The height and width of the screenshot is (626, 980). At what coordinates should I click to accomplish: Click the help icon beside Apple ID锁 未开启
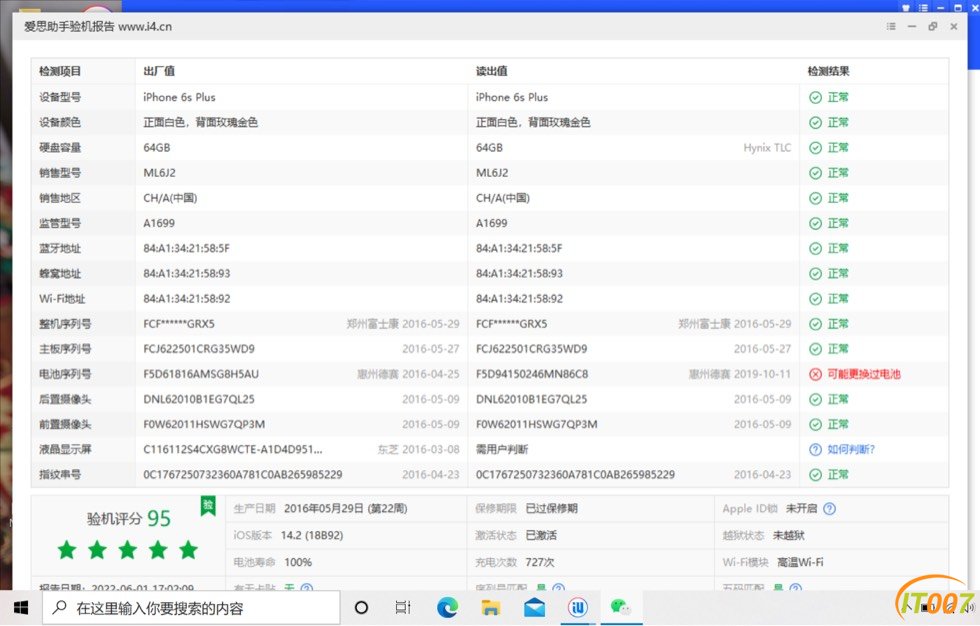coord(829,509)
